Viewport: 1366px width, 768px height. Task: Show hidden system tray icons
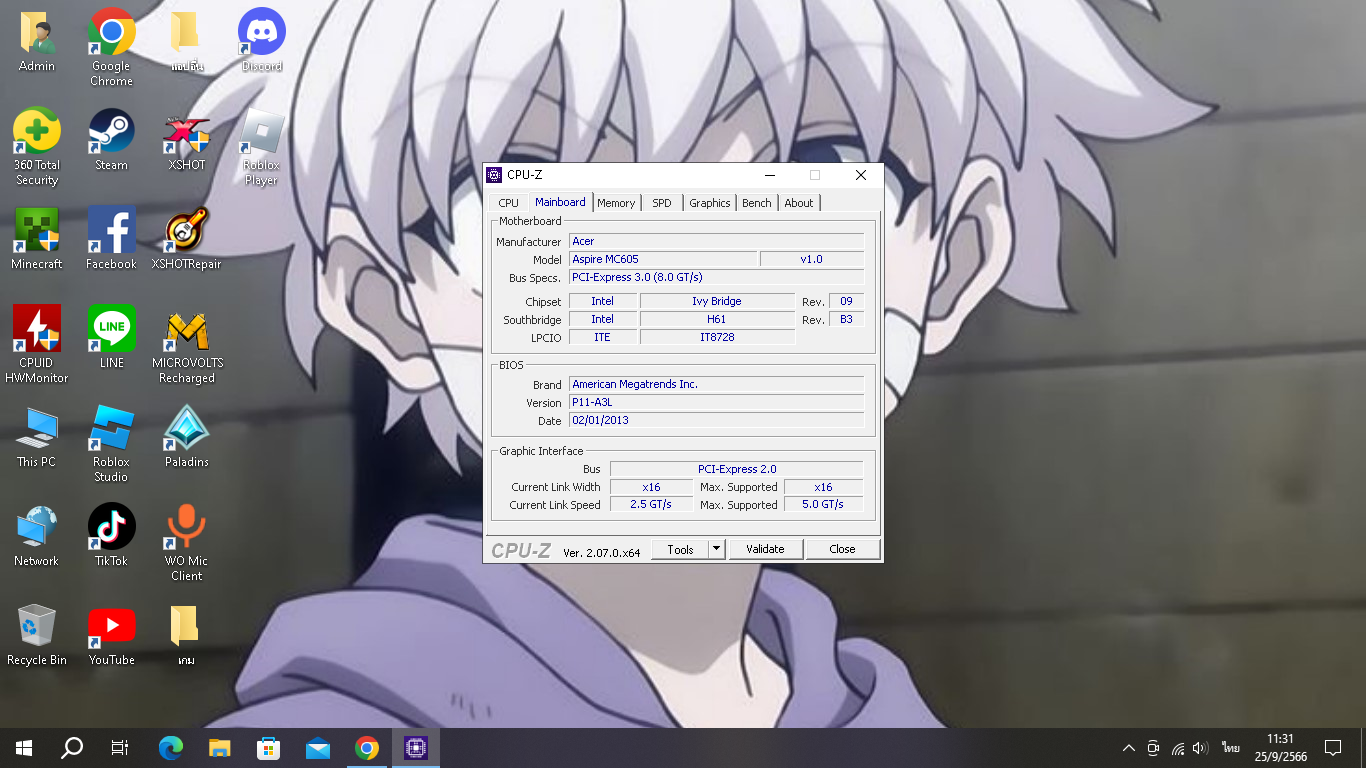click(x=1129, y=748)
